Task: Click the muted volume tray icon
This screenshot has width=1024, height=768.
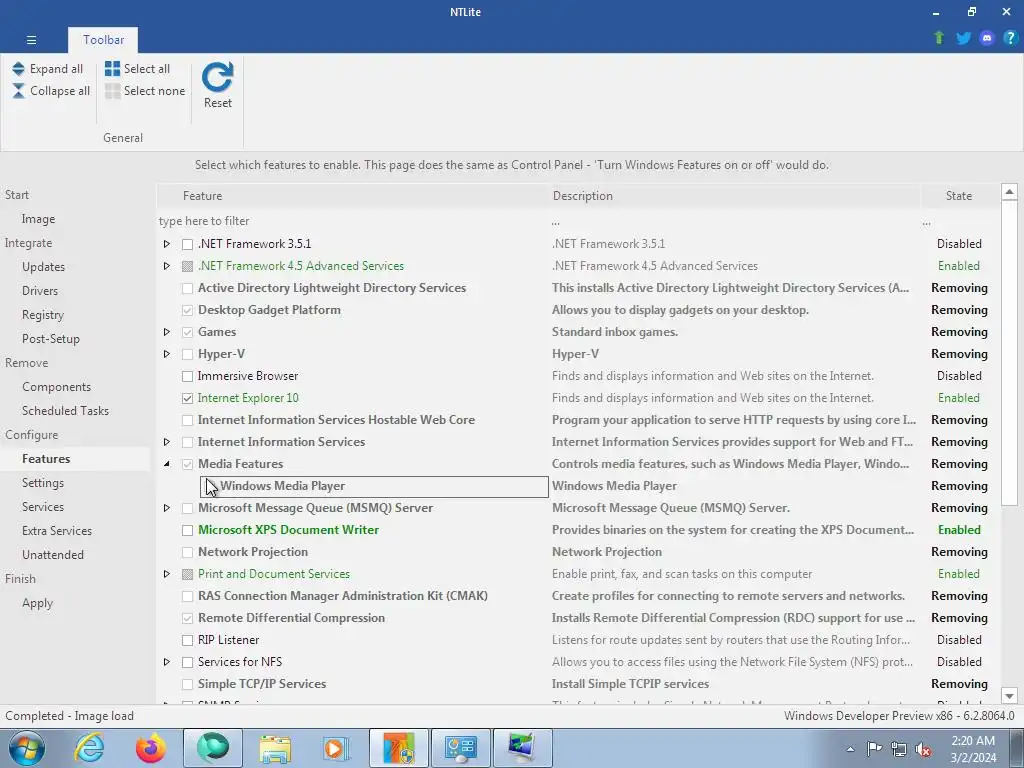Action: click(923, 750)
